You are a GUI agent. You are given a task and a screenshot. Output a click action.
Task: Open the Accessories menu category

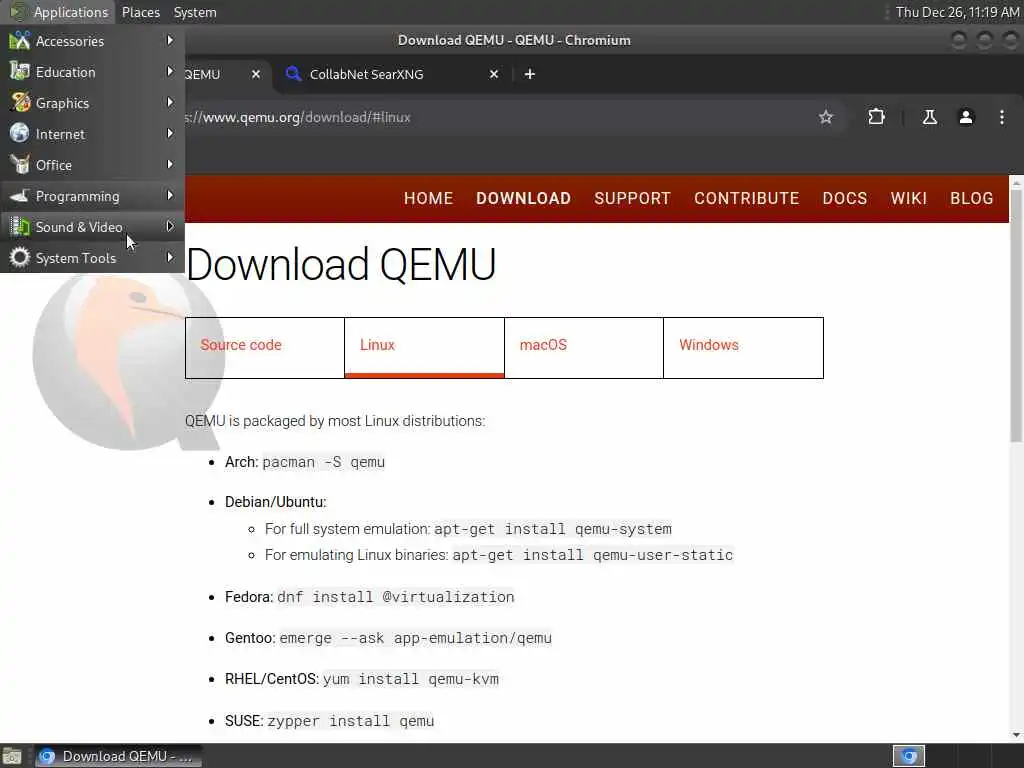pos(92,41)
